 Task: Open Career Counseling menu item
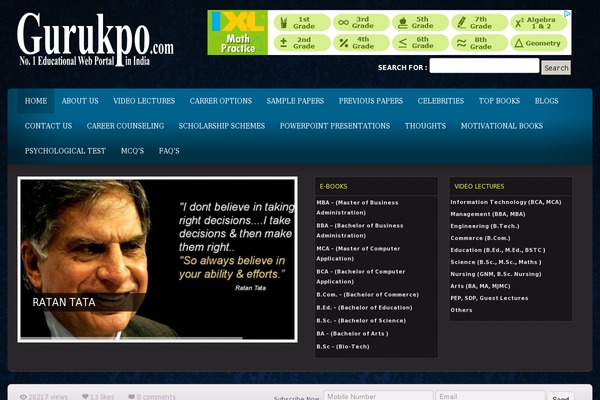tap(125, 126)
